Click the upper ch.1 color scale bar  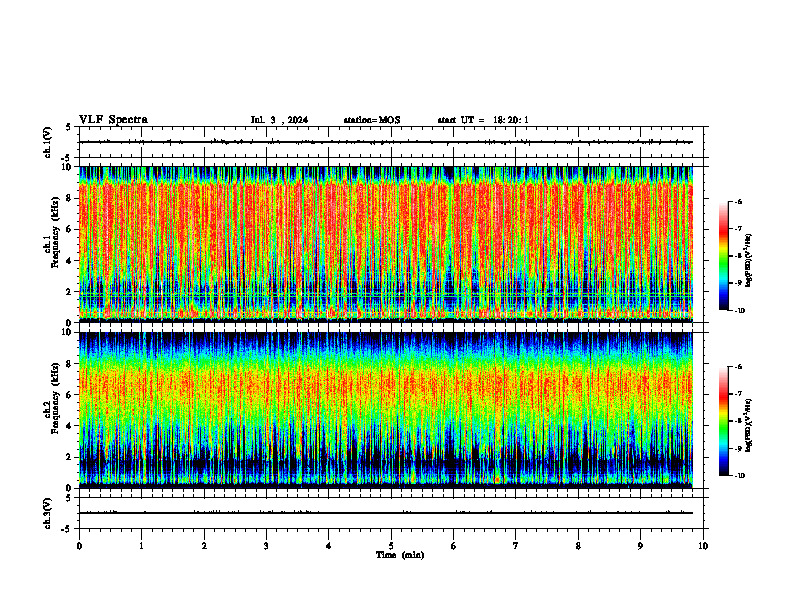tap(724, 256)
